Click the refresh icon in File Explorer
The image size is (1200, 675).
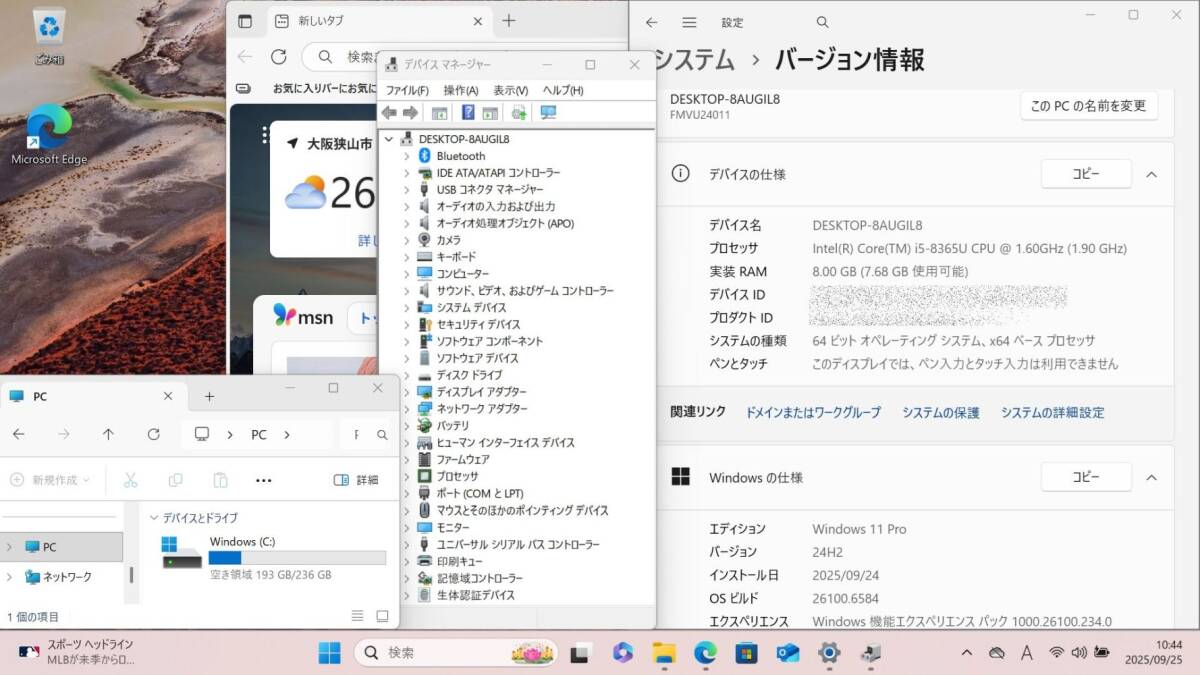pyautogui.click(x=153, y=434)
